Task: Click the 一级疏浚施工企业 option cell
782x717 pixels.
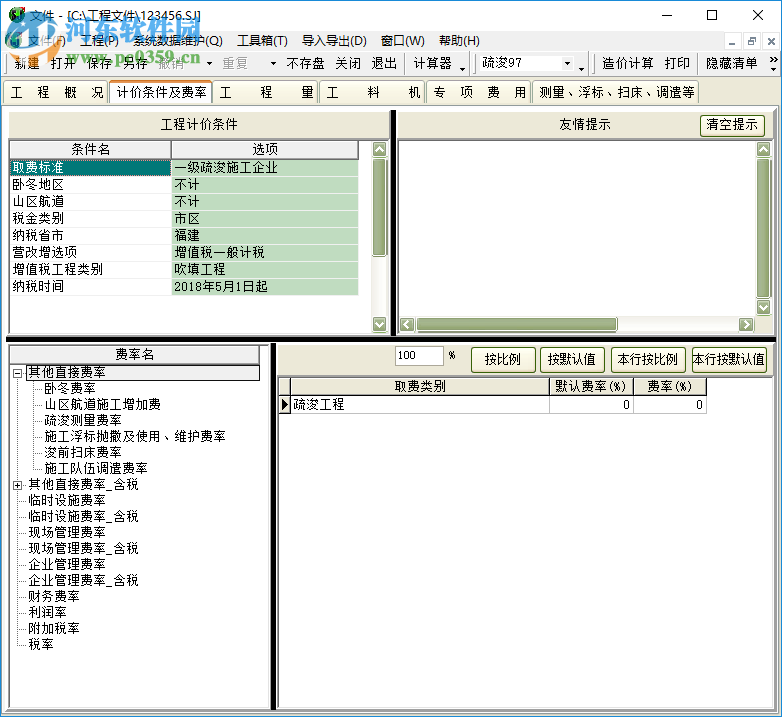Action: (265, 168)
